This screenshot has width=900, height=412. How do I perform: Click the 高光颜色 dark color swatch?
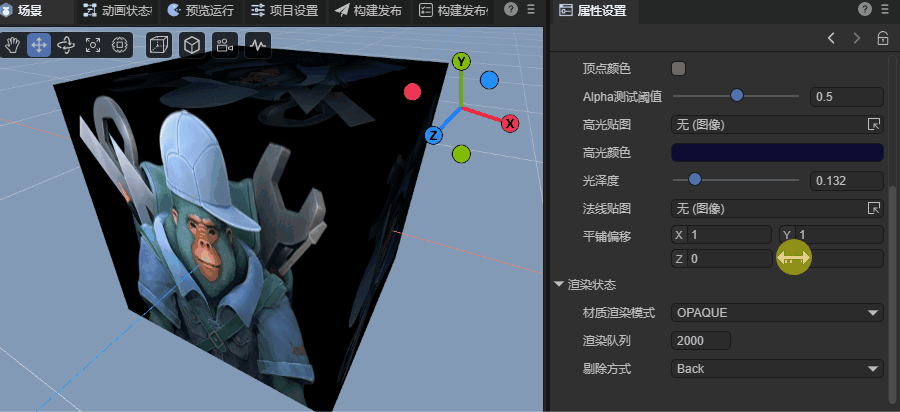pos(777,153)
